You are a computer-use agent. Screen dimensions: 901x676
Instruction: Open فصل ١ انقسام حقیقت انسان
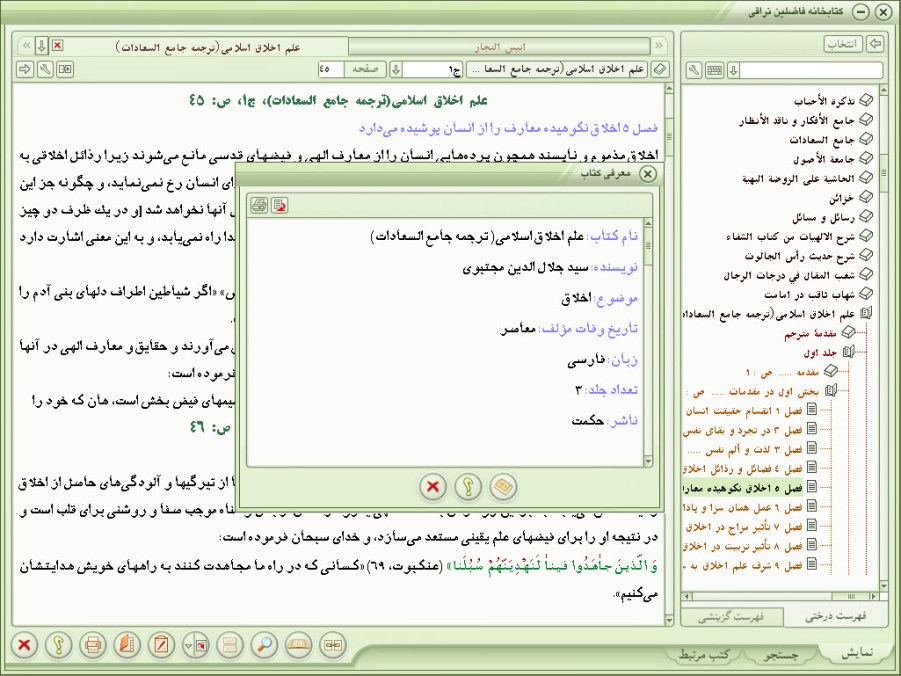pyautogui.click(x=744, y=410)
